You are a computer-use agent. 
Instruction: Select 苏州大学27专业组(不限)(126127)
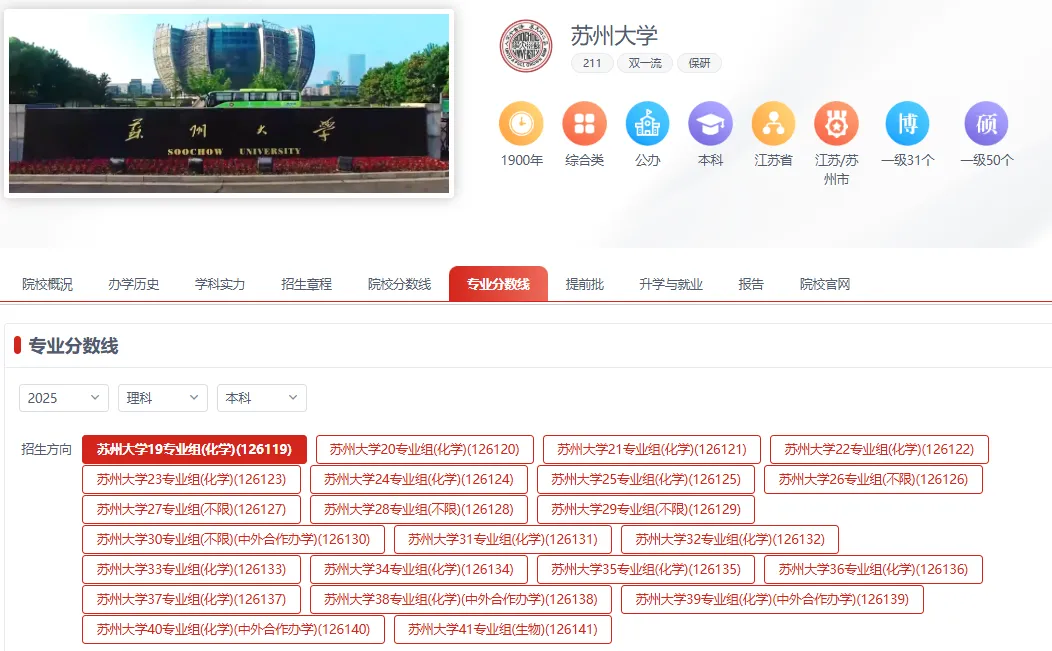[191, 509]
